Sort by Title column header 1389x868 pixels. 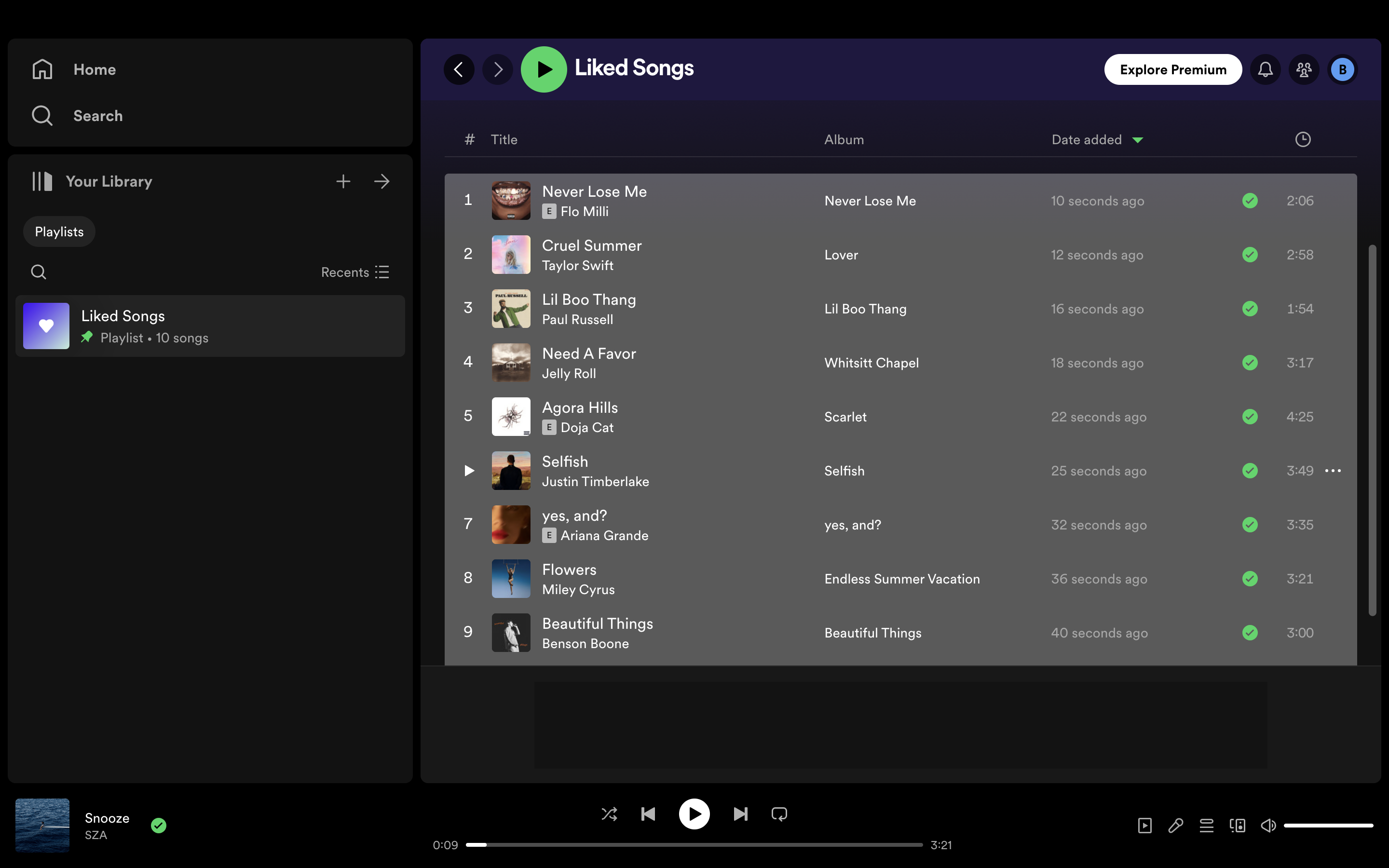(504, 139)
